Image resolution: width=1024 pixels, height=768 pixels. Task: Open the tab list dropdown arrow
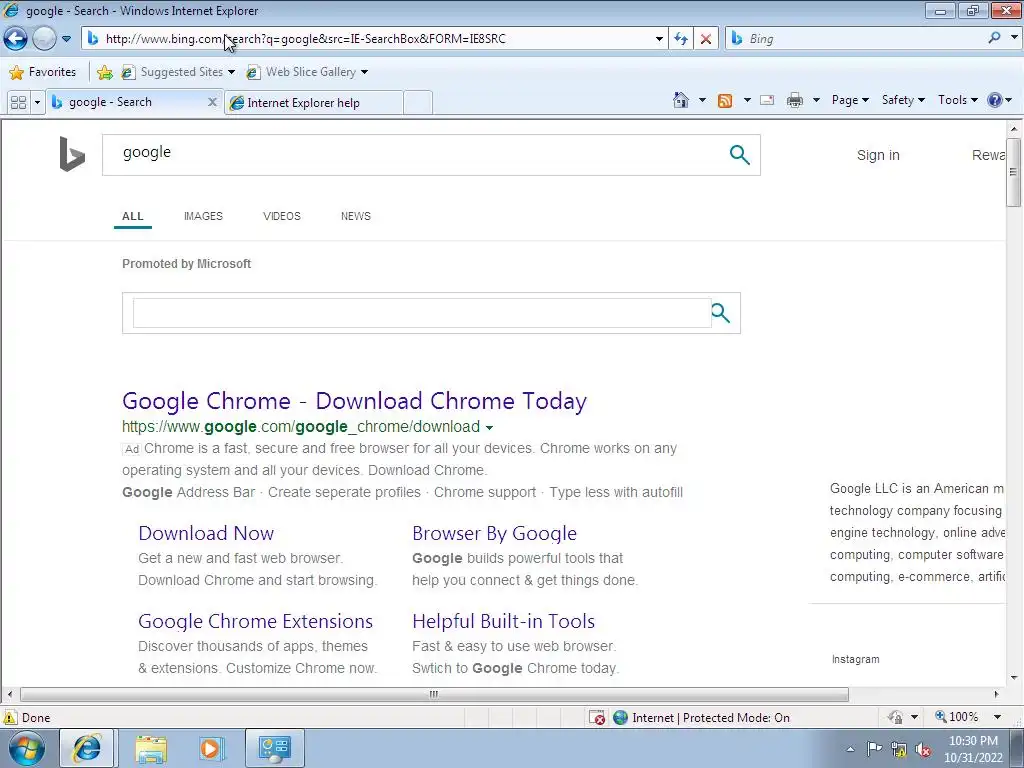click(37, 103)
